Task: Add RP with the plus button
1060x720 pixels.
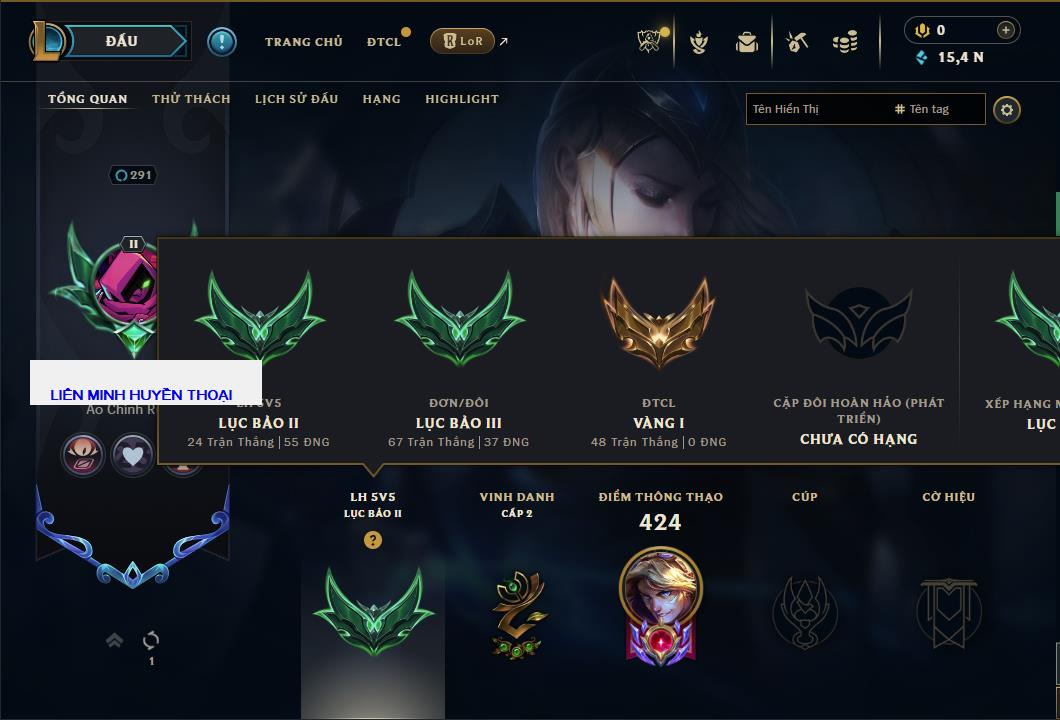Action: click(x=1006, y=30)
